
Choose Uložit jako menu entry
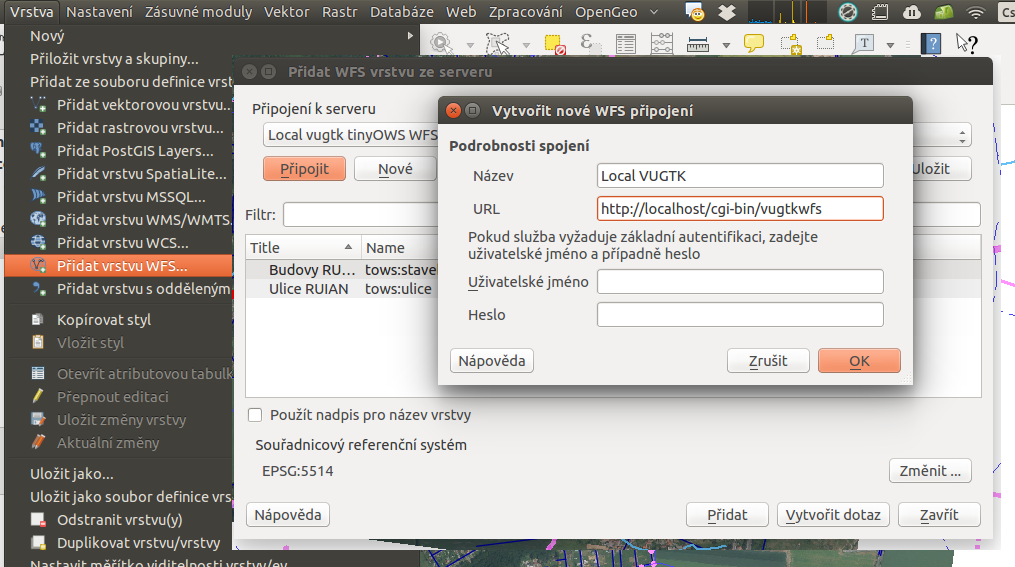coord(118,474)
